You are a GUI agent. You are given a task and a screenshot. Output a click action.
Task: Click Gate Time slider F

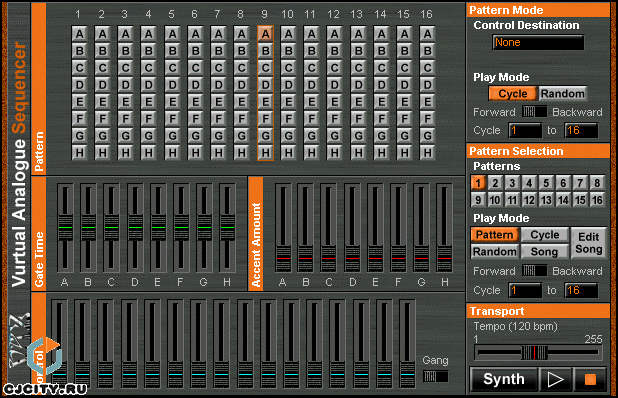tap(181, 227)
